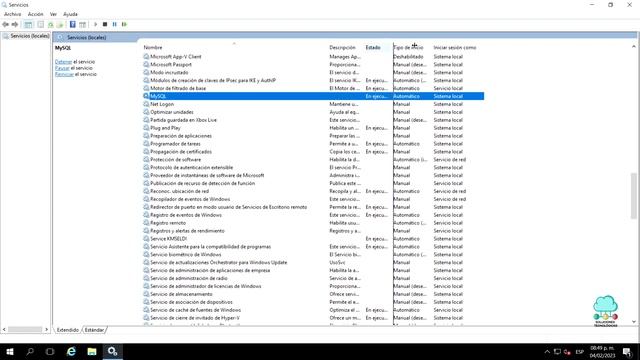640x360 pixels.
Task: Click the Pause service toolbar icon
Action: pos(115,24)
